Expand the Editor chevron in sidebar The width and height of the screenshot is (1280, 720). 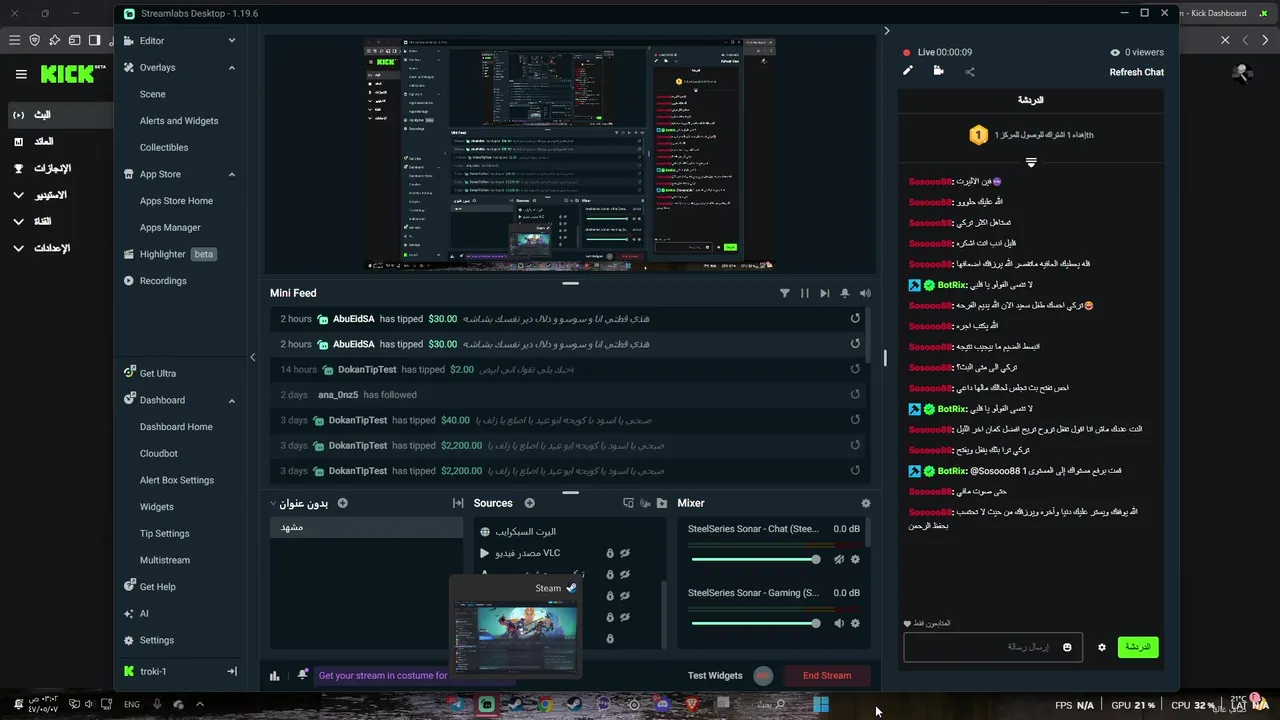coord(232,41)
